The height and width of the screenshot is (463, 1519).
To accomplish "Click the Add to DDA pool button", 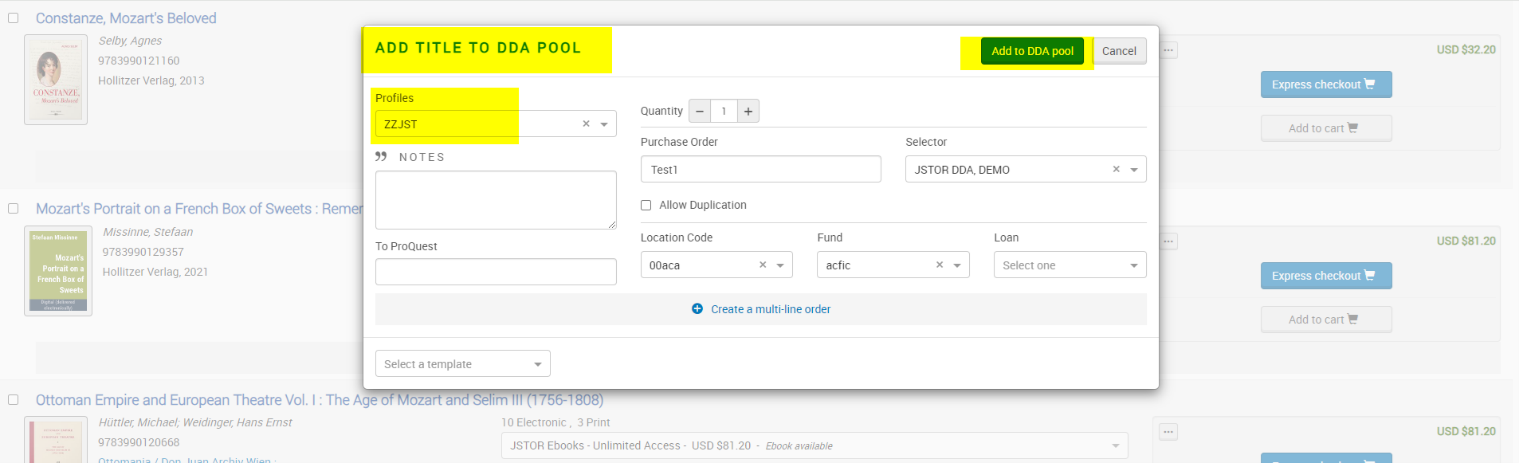I will pos(1032,51).
